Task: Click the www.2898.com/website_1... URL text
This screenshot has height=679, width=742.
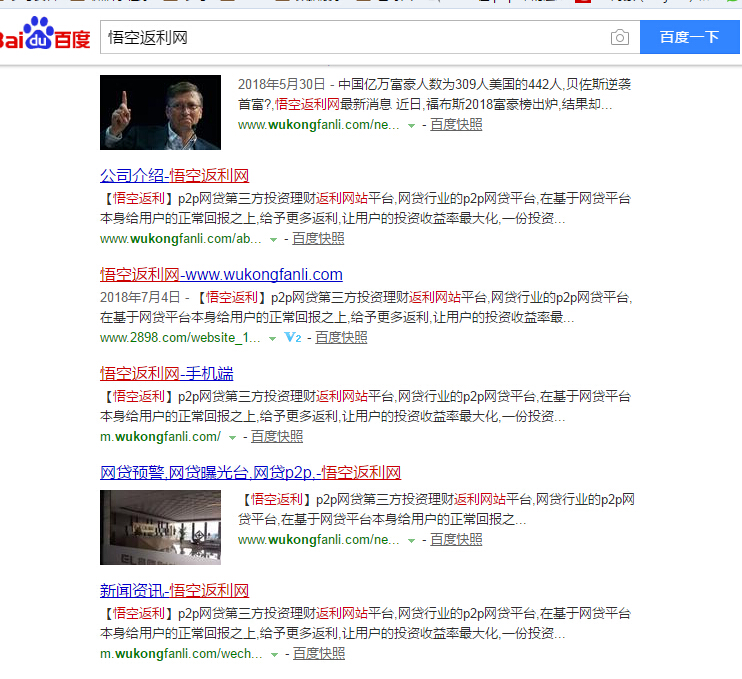Action: [180, 337]
